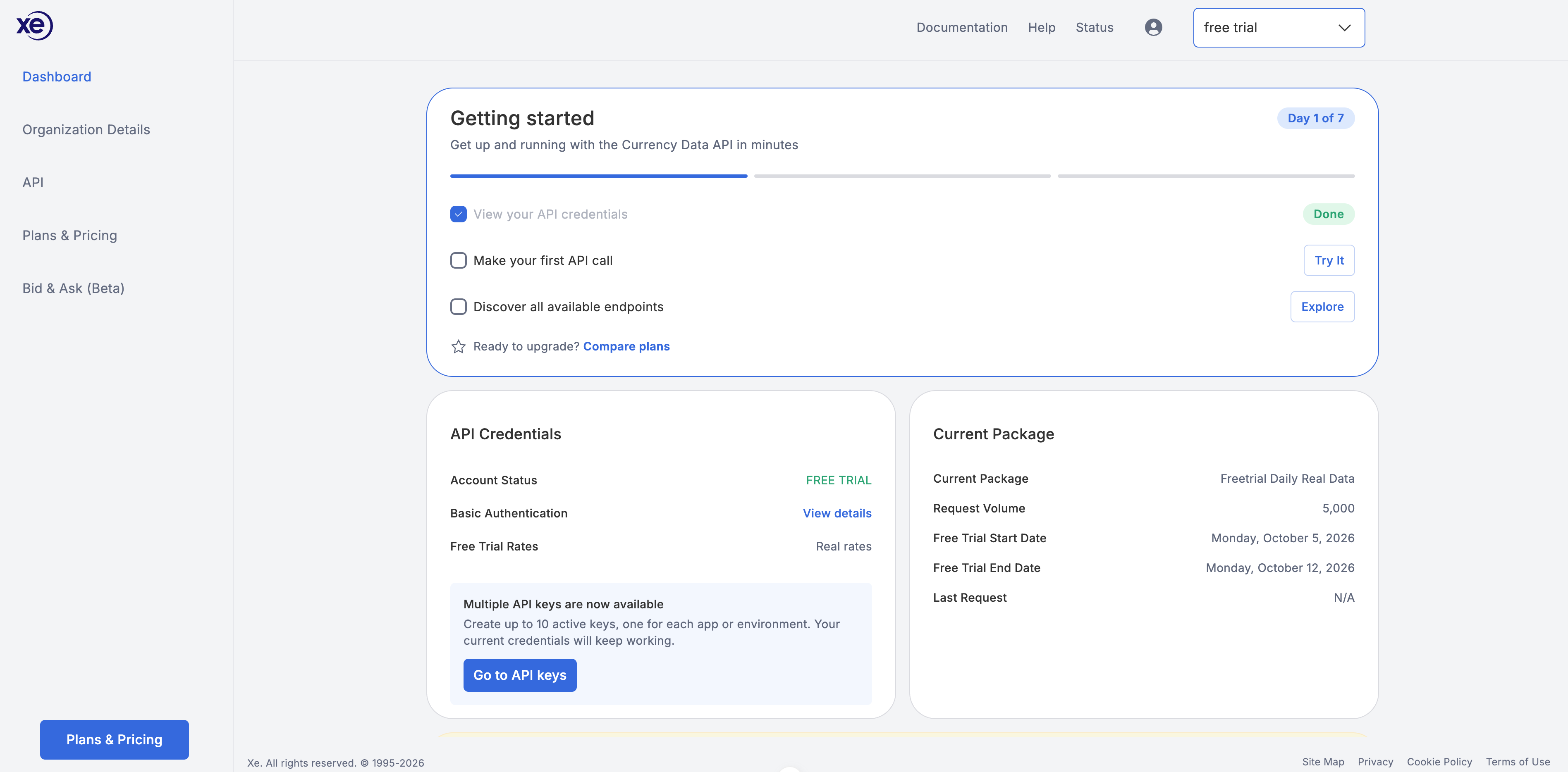Click the Explore button
The width and height of the screenshot is (1568, 772).
coord(1322,307)
